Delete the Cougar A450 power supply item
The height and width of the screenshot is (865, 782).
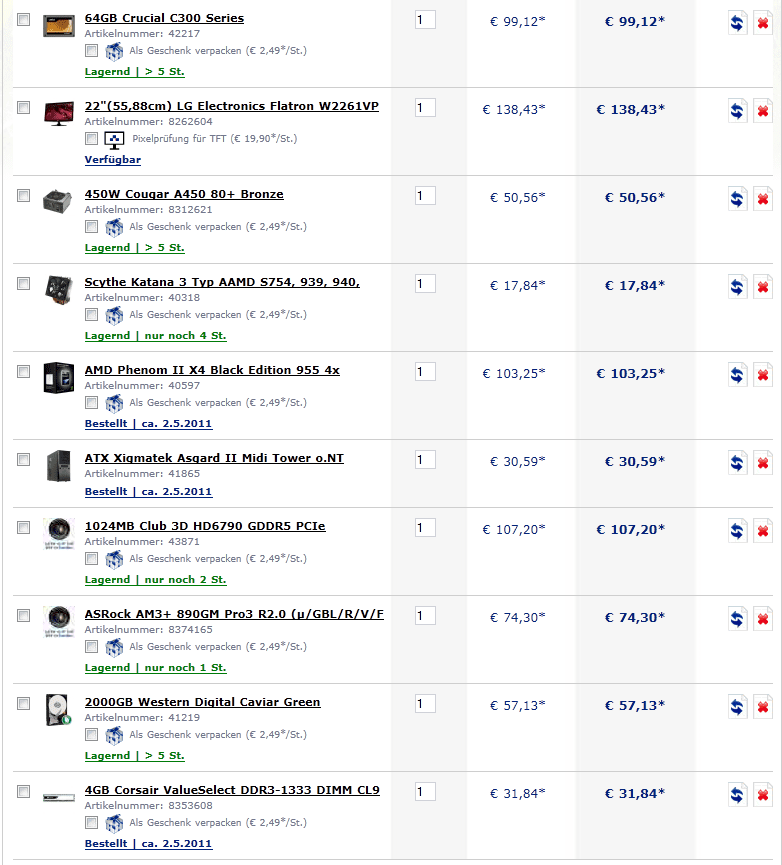[x=762, y=200]
